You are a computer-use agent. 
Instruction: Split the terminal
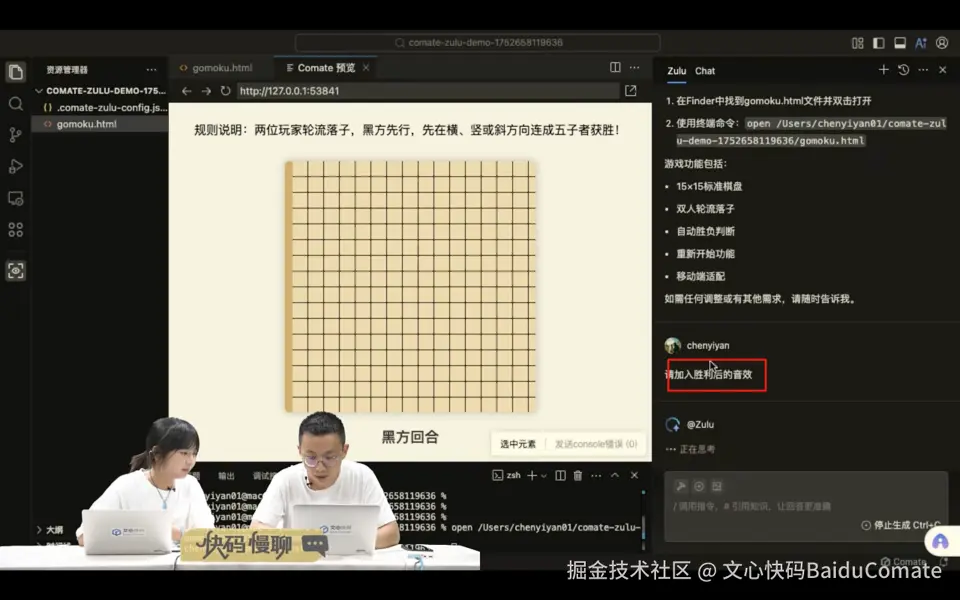(560, 476)
